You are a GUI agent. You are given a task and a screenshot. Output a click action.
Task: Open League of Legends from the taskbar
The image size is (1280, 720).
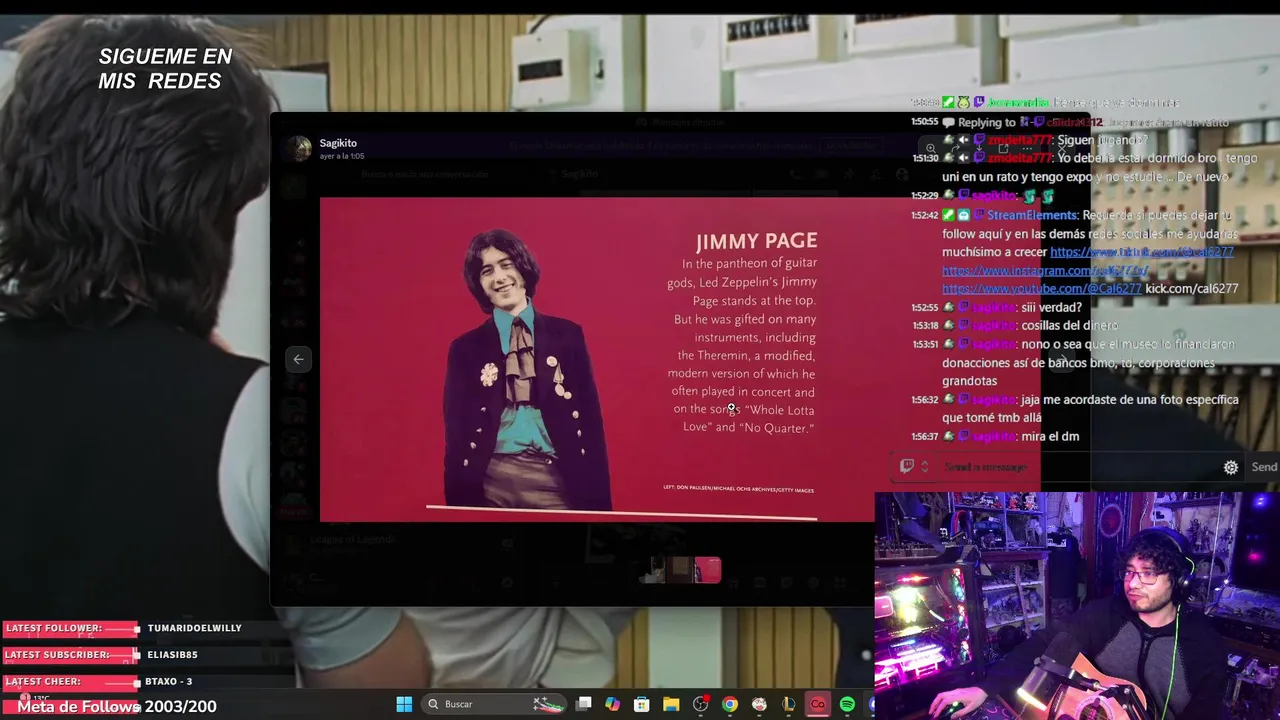pos(788,704)
